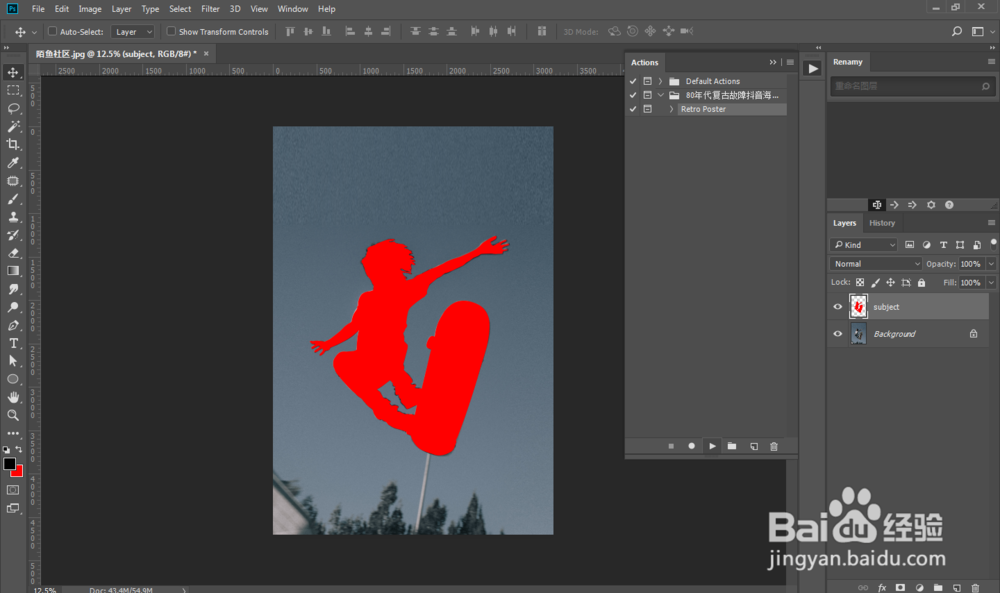The height and width of the screenshot is (593, 1000).
Task: Begin recording in Actions panel
Action: pos(691,446)
